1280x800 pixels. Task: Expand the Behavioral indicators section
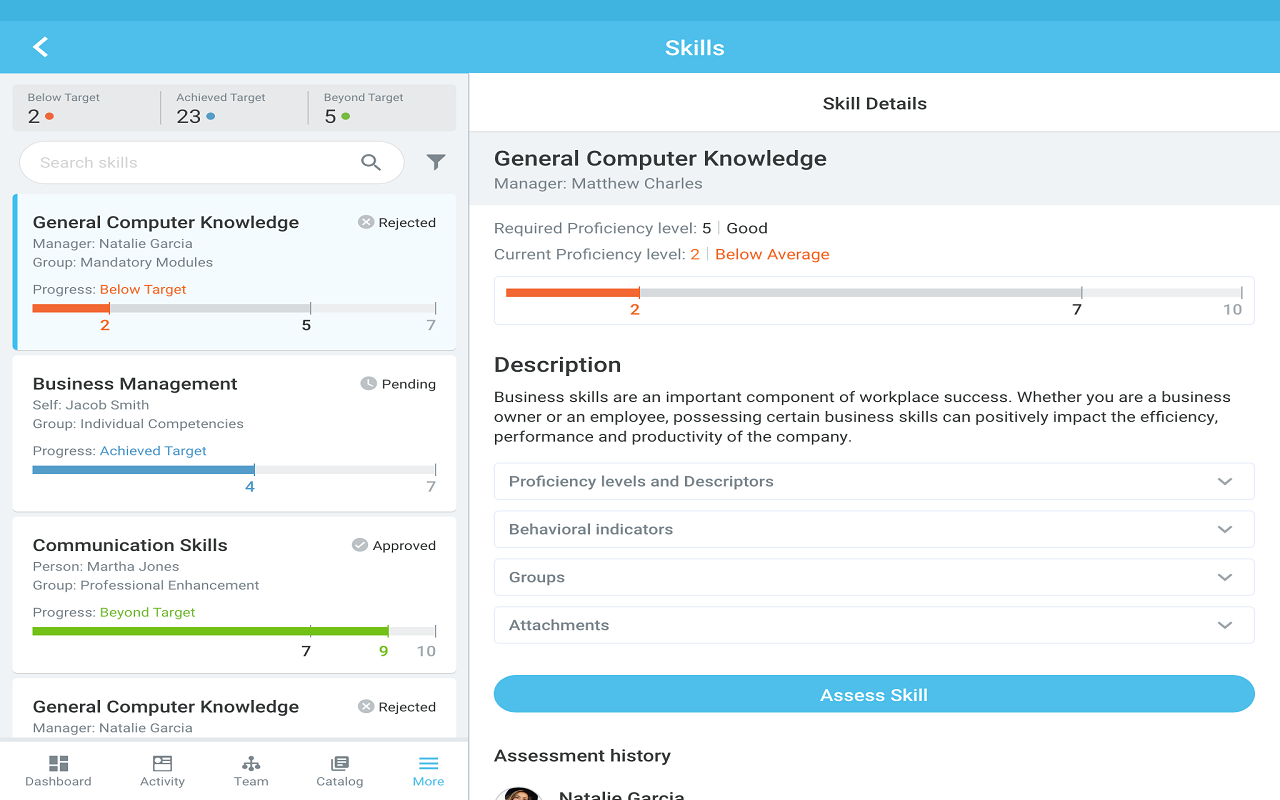tap(874, 529)
